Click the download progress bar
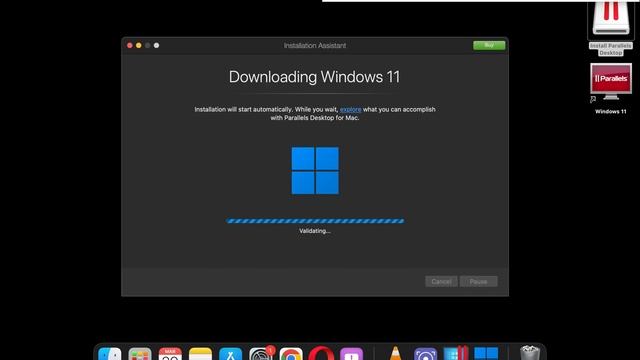 [315, 221]
